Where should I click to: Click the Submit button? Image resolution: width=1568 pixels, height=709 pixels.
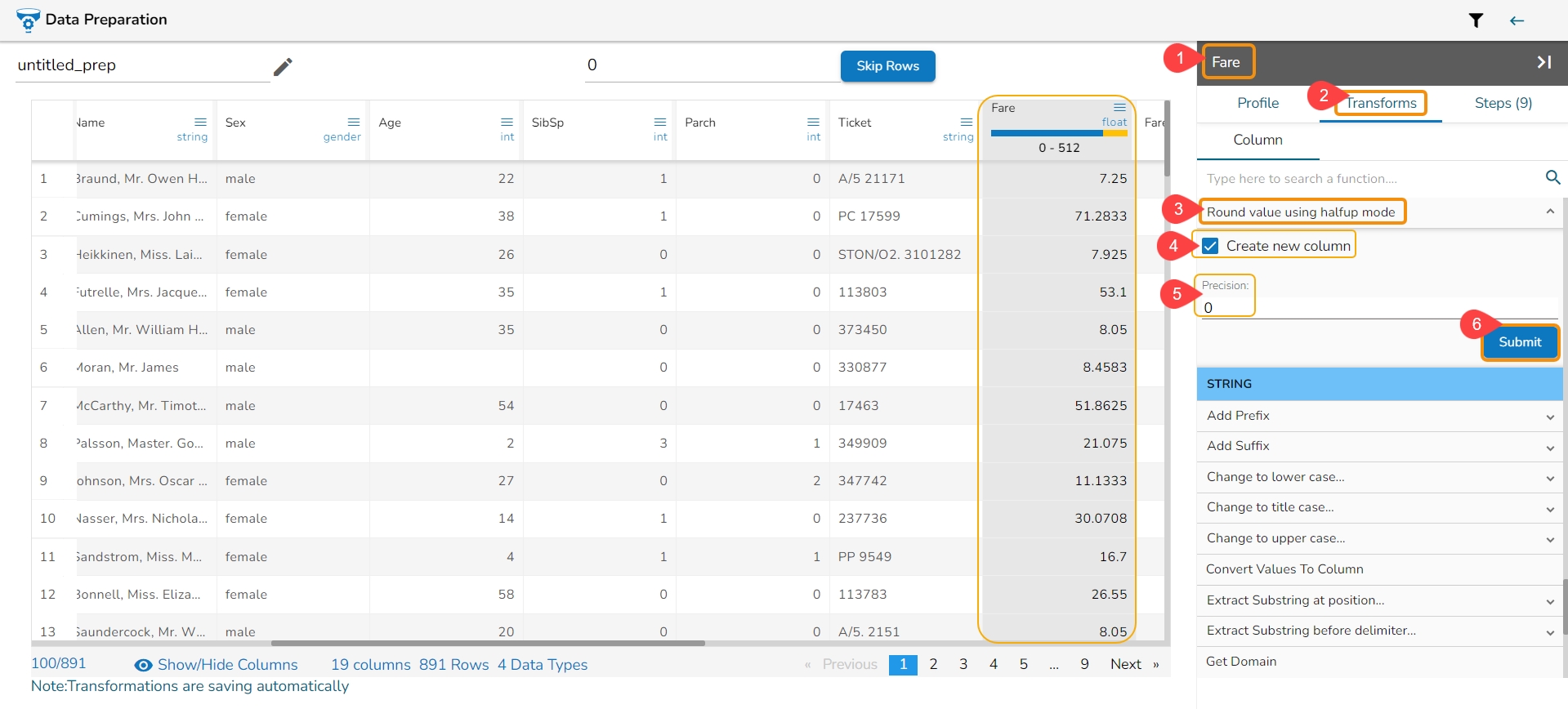1519,342
